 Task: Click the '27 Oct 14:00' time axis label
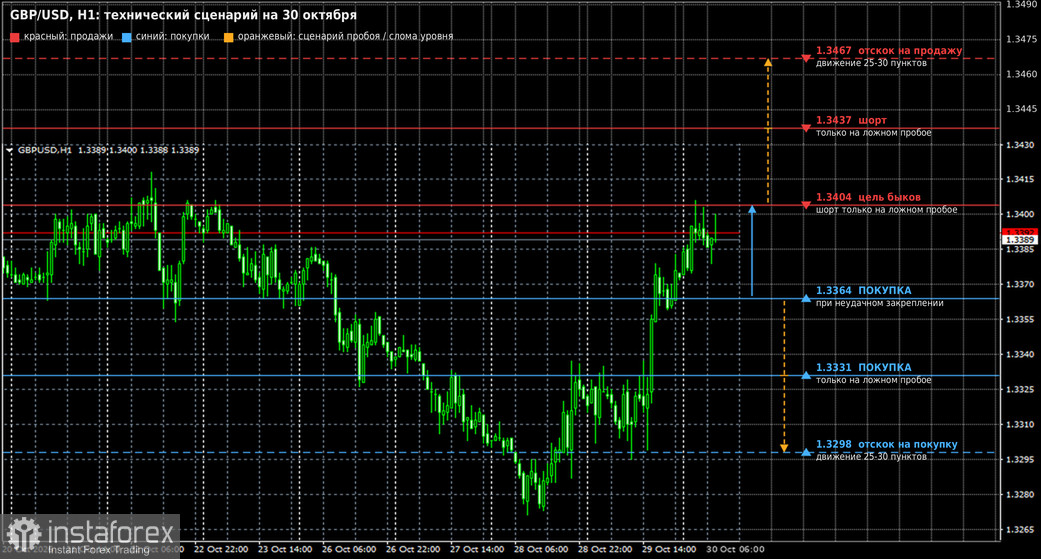click(477, 550)
